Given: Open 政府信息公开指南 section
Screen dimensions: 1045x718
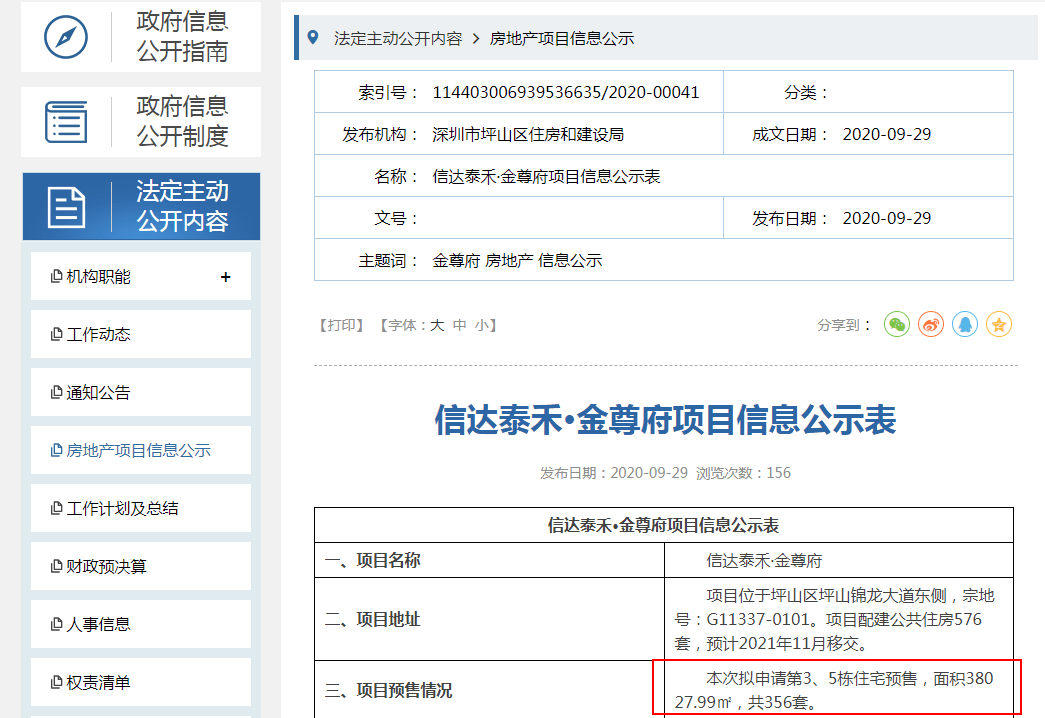Looking at the screenshot, I should pos(141,37).
